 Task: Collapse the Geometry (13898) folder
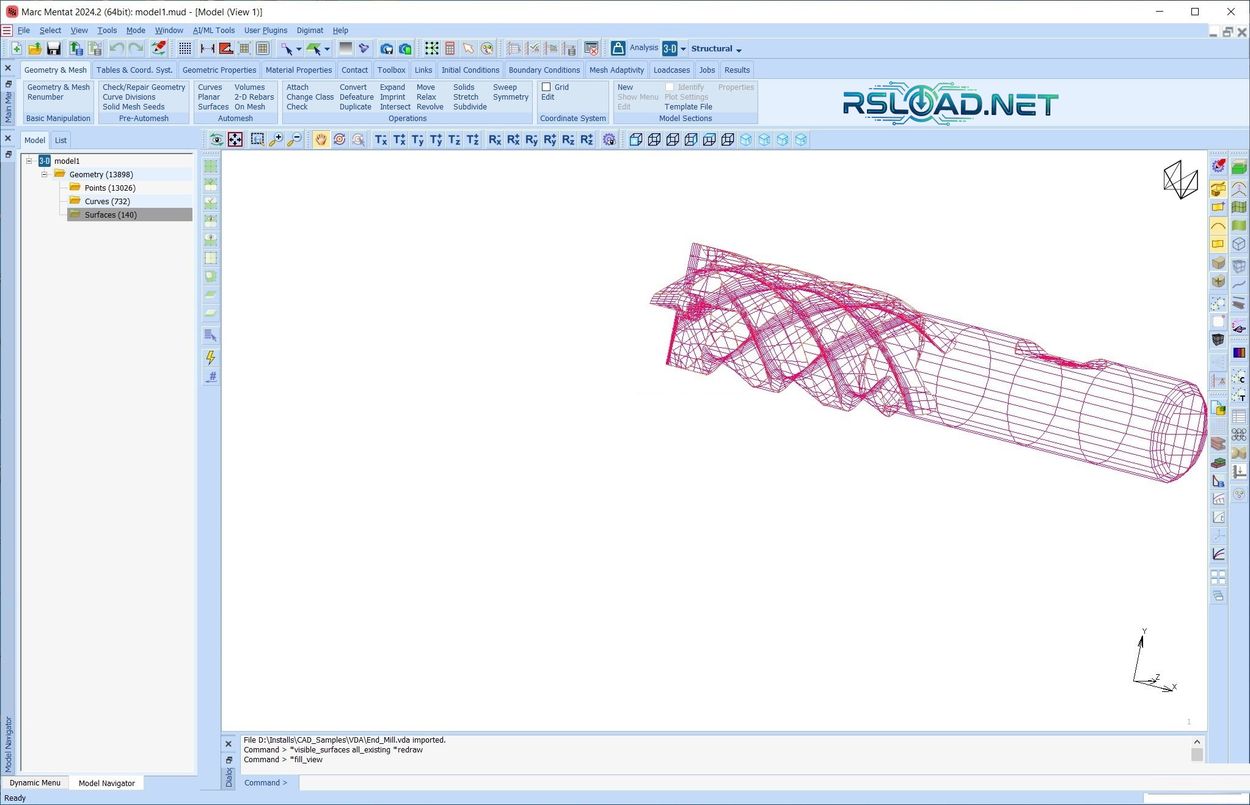(45, 175)
